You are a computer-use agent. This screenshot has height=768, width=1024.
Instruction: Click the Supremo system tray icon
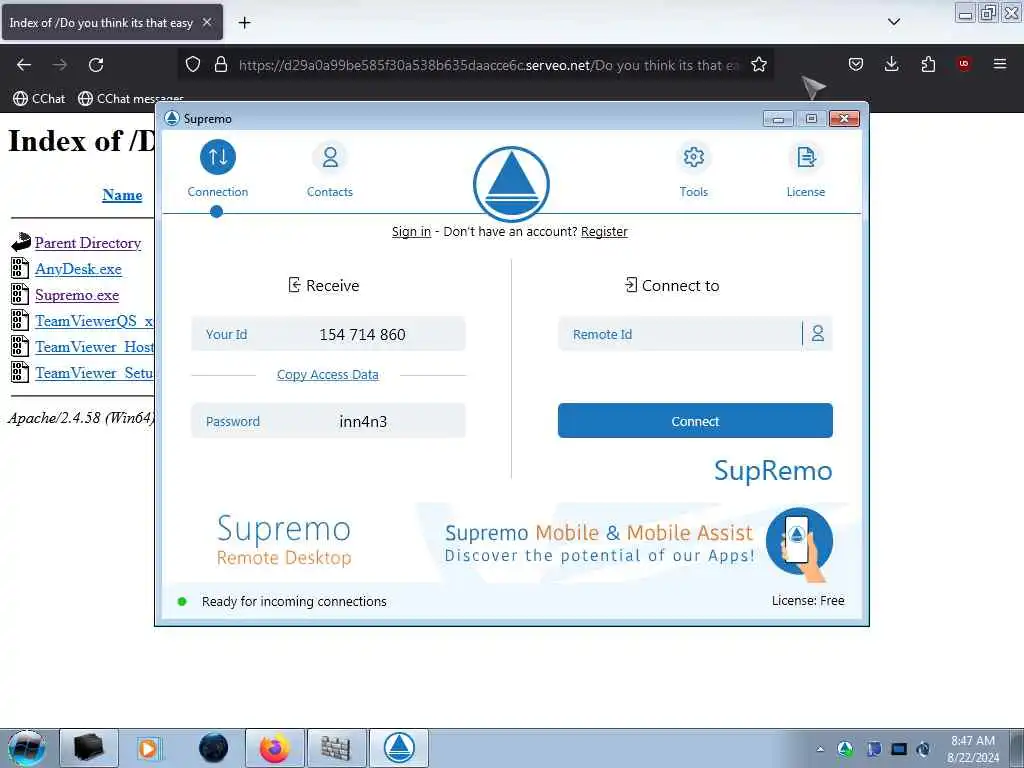point(846,749)
